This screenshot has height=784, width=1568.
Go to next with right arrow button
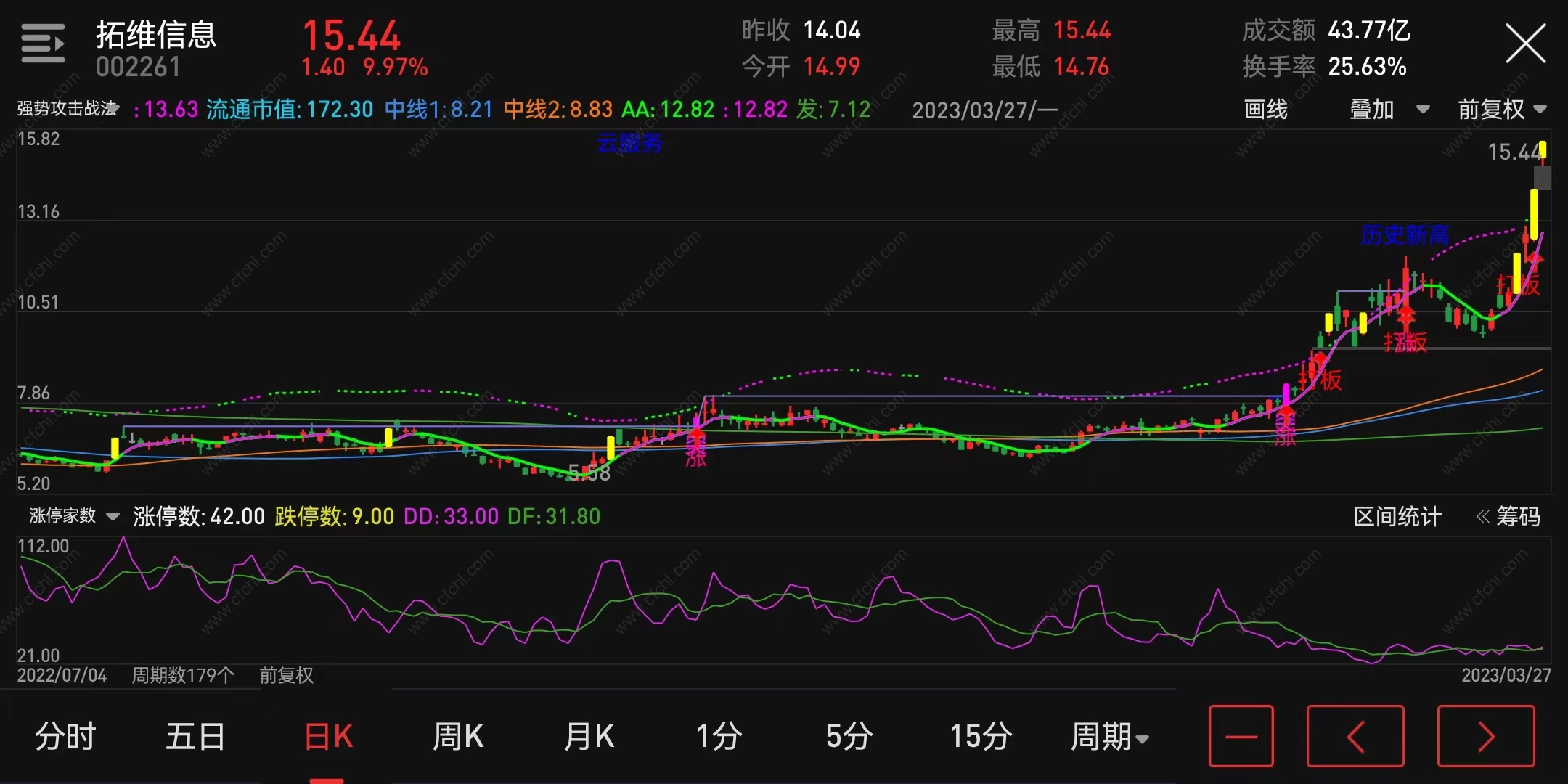coord(1485,736)
